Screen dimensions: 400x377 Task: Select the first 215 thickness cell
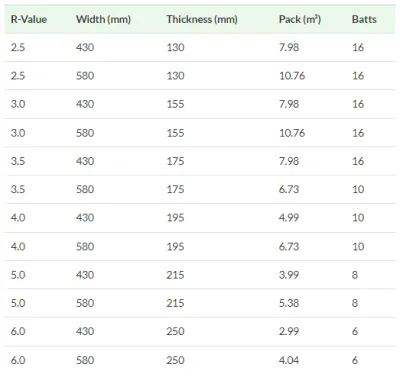tap(175, 275)
